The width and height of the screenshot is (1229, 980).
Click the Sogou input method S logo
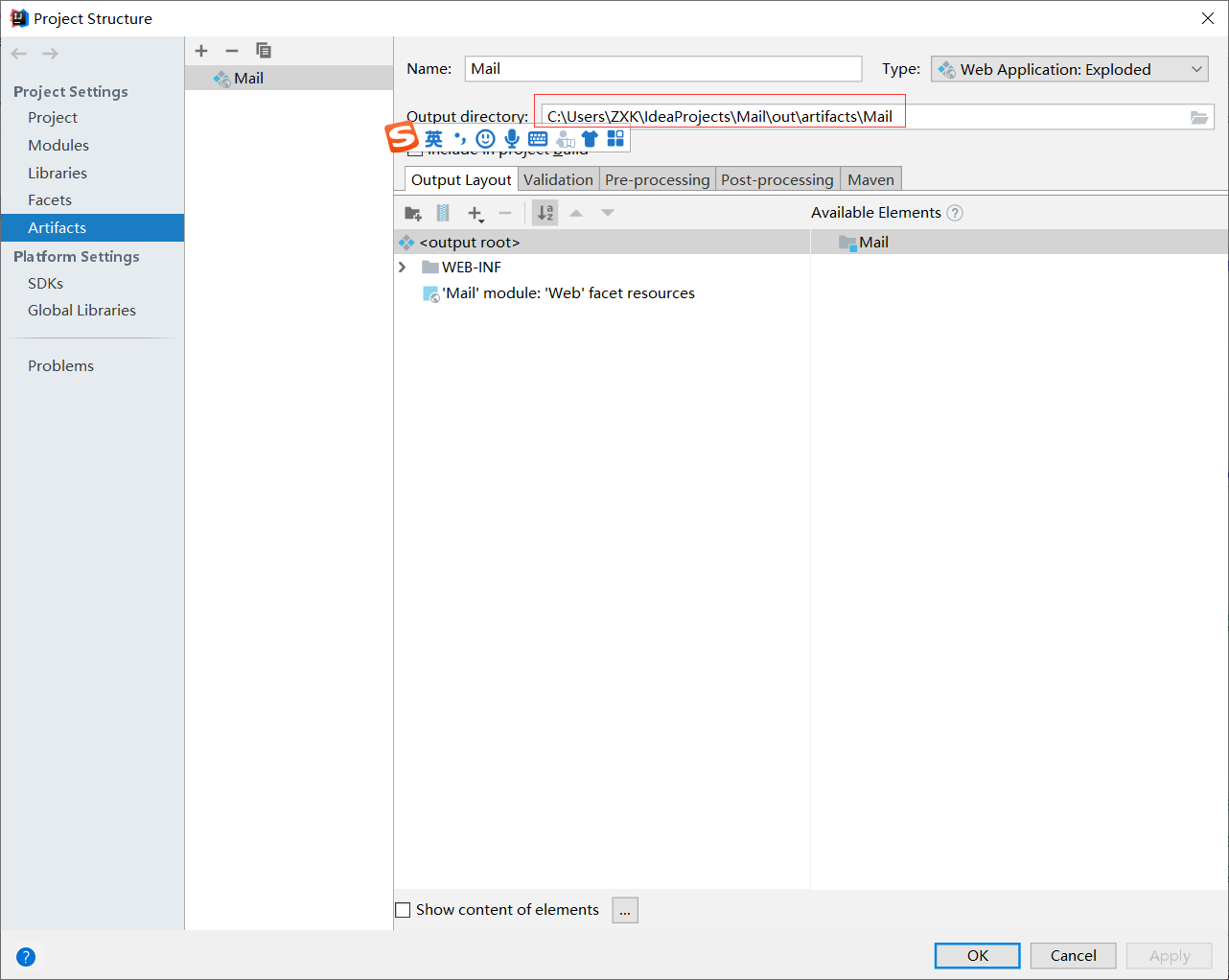[x=403, y=138]
